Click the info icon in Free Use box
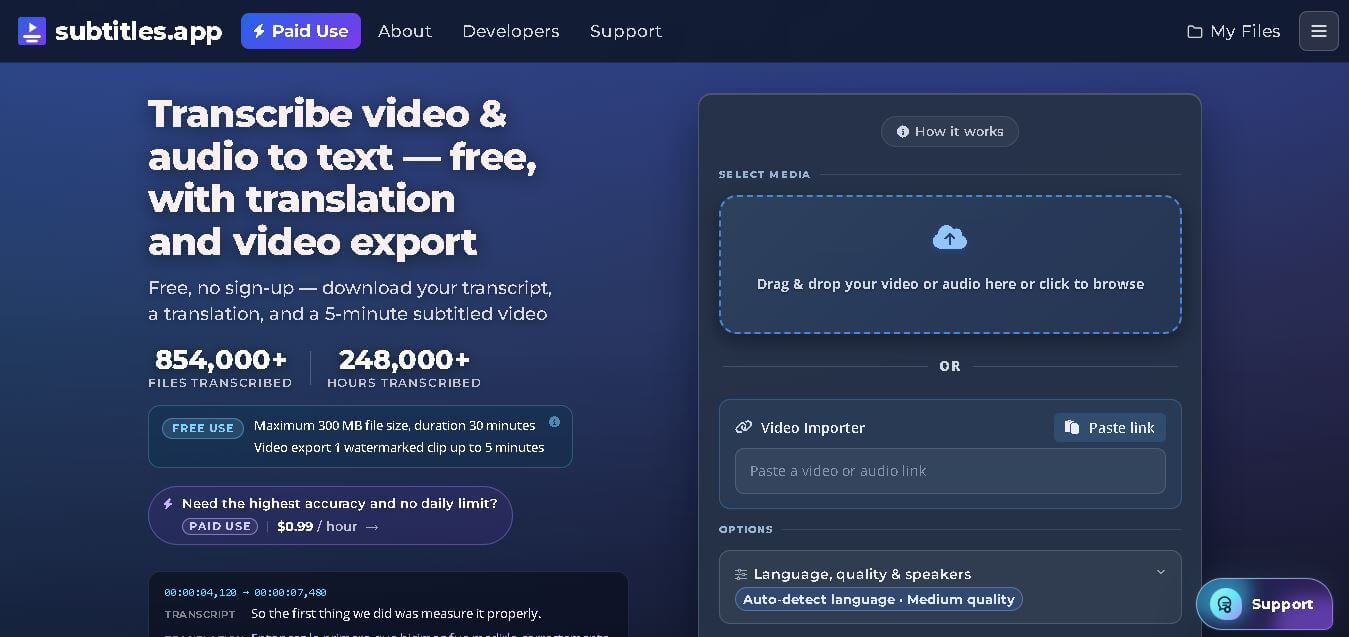This screenshot has width=1349, height=637. (x=554, y=422)
